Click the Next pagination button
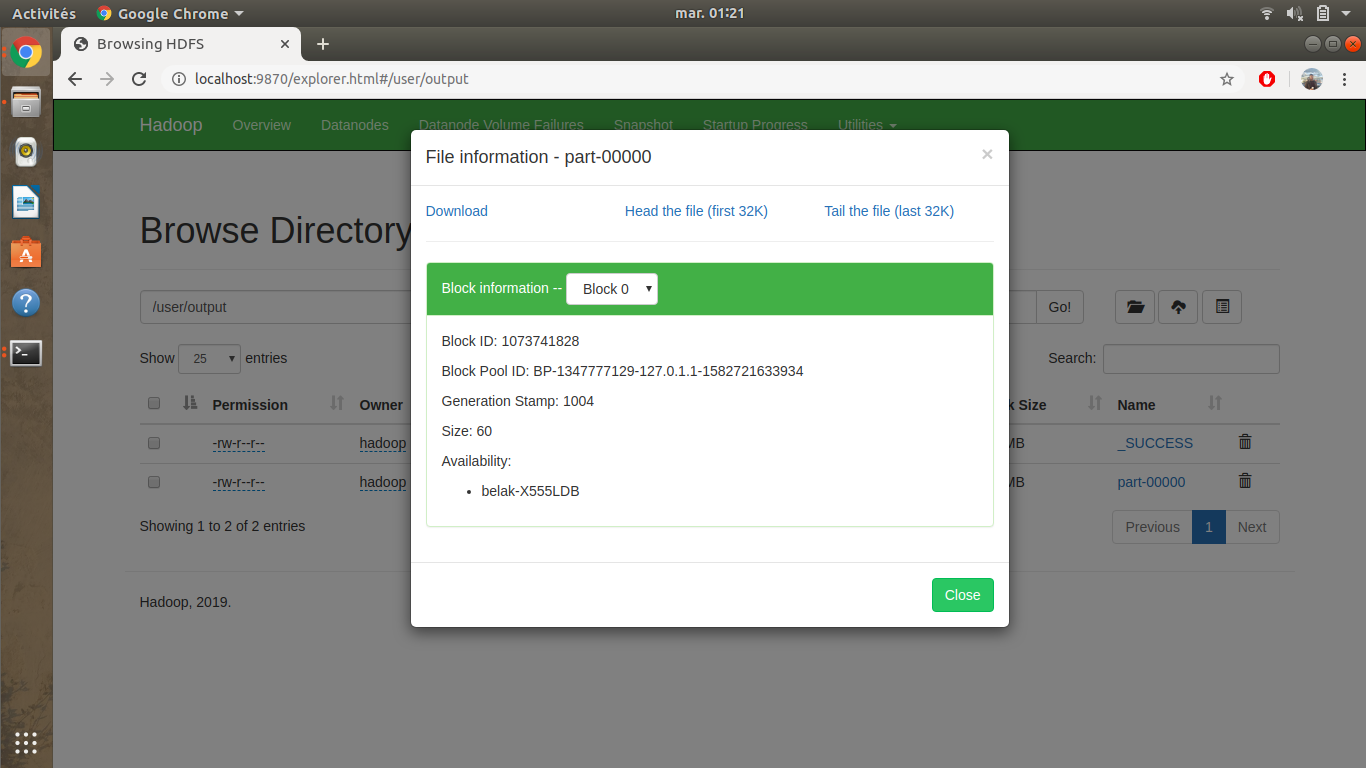 tap(1252, 527)
